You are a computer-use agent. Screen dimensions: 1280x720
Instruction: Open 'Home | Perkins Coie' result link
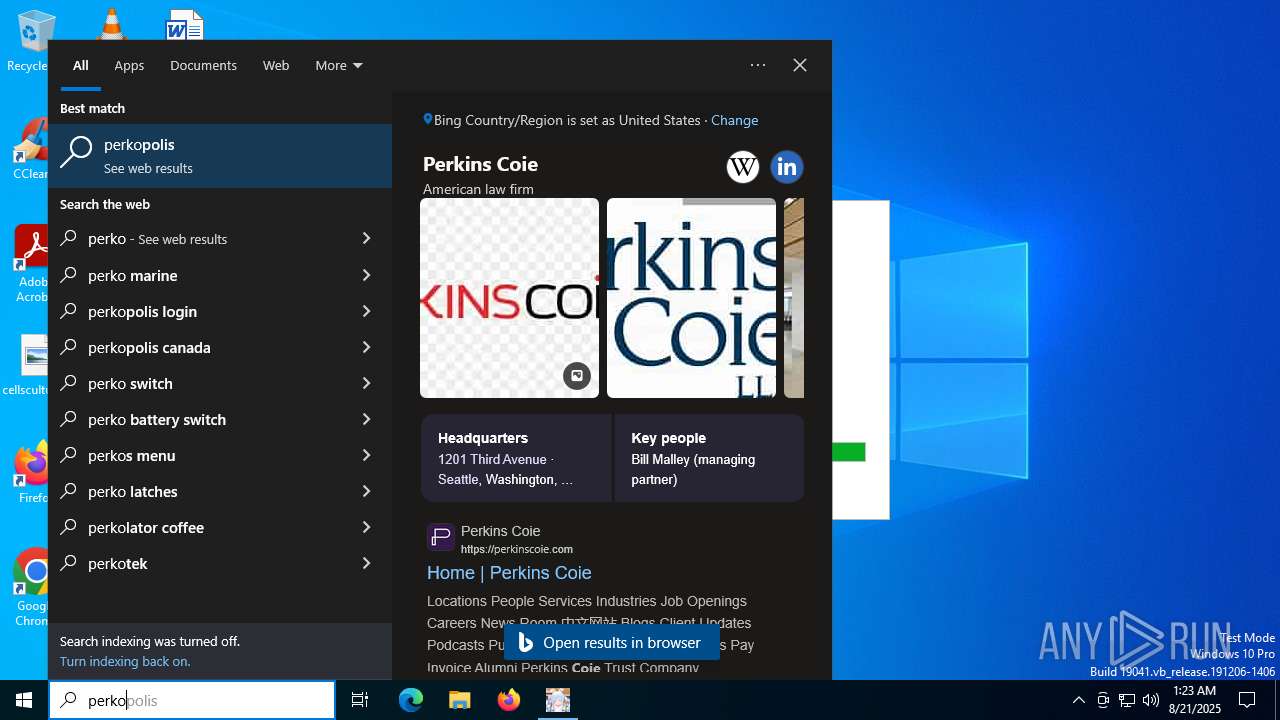[x=509, y=573]
